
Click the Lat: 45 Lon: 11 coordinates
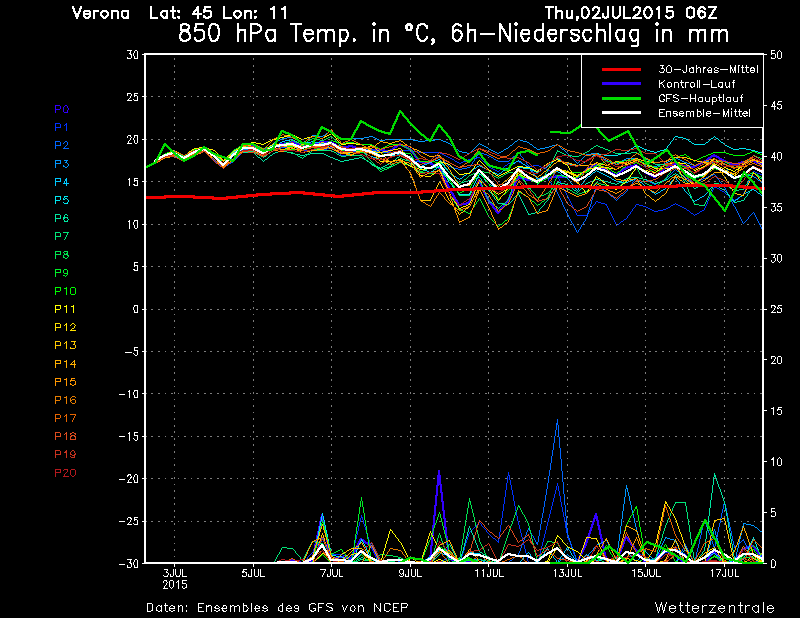[218, 13]
